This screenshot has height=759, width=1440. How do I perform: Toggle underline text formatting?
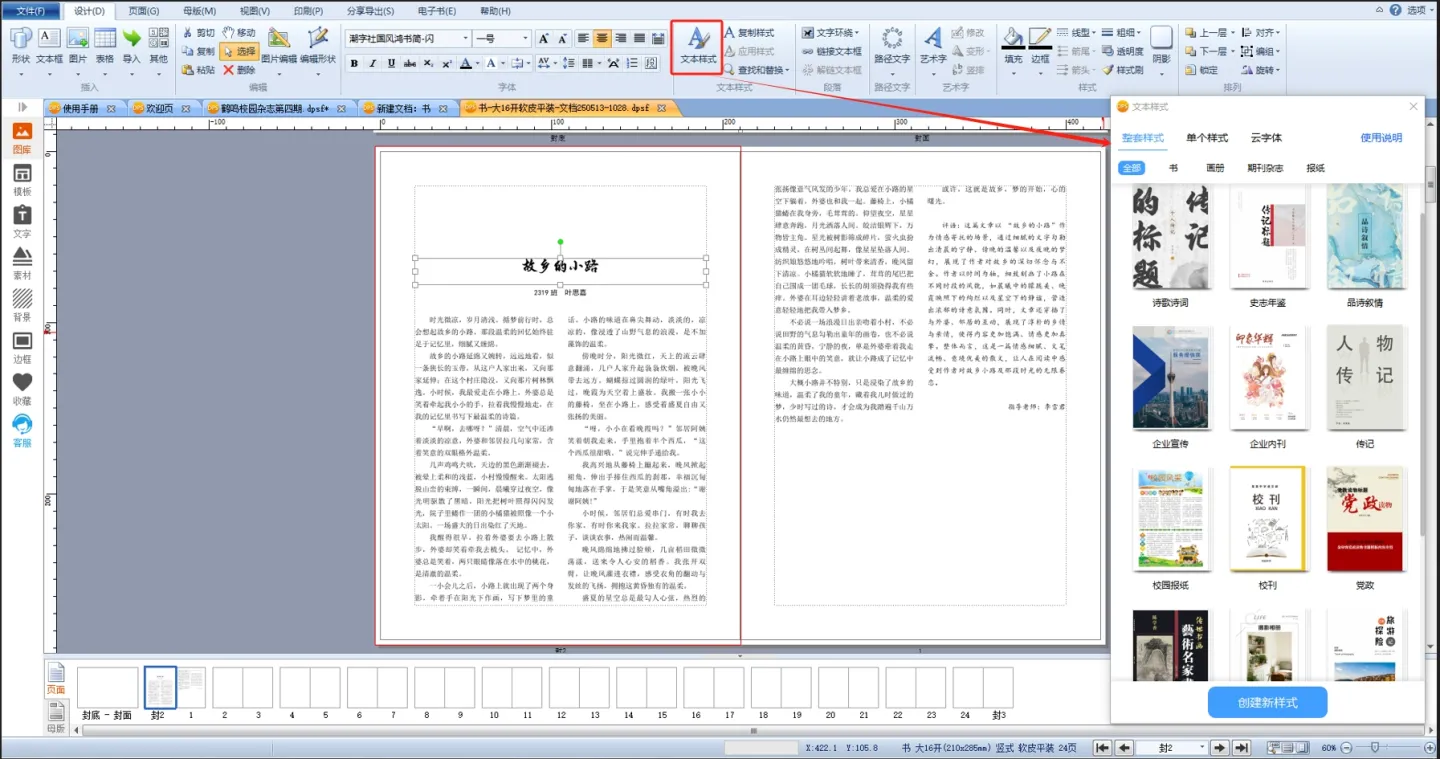point(391,64)
